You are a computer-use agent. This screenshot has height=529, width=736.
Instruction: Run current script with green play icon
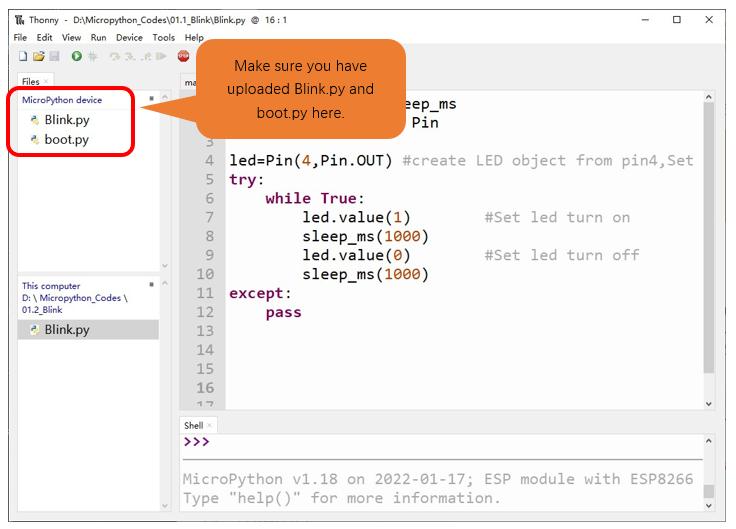pos(77,56)
